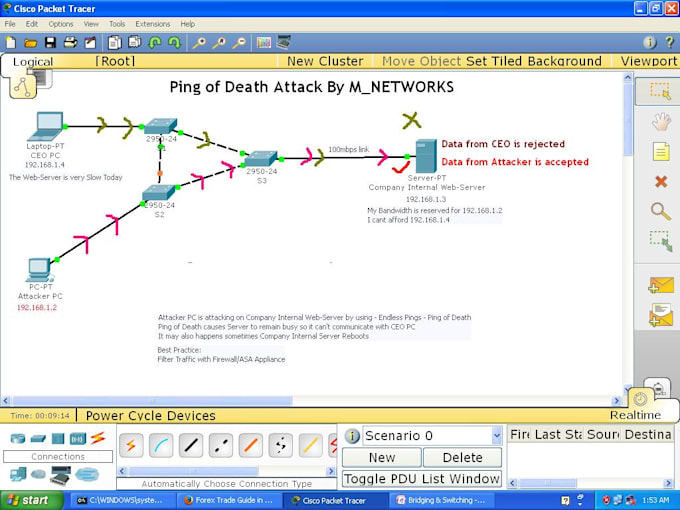Select the Switches device category
Screen dimensions: 680x510
click(38, 438)
